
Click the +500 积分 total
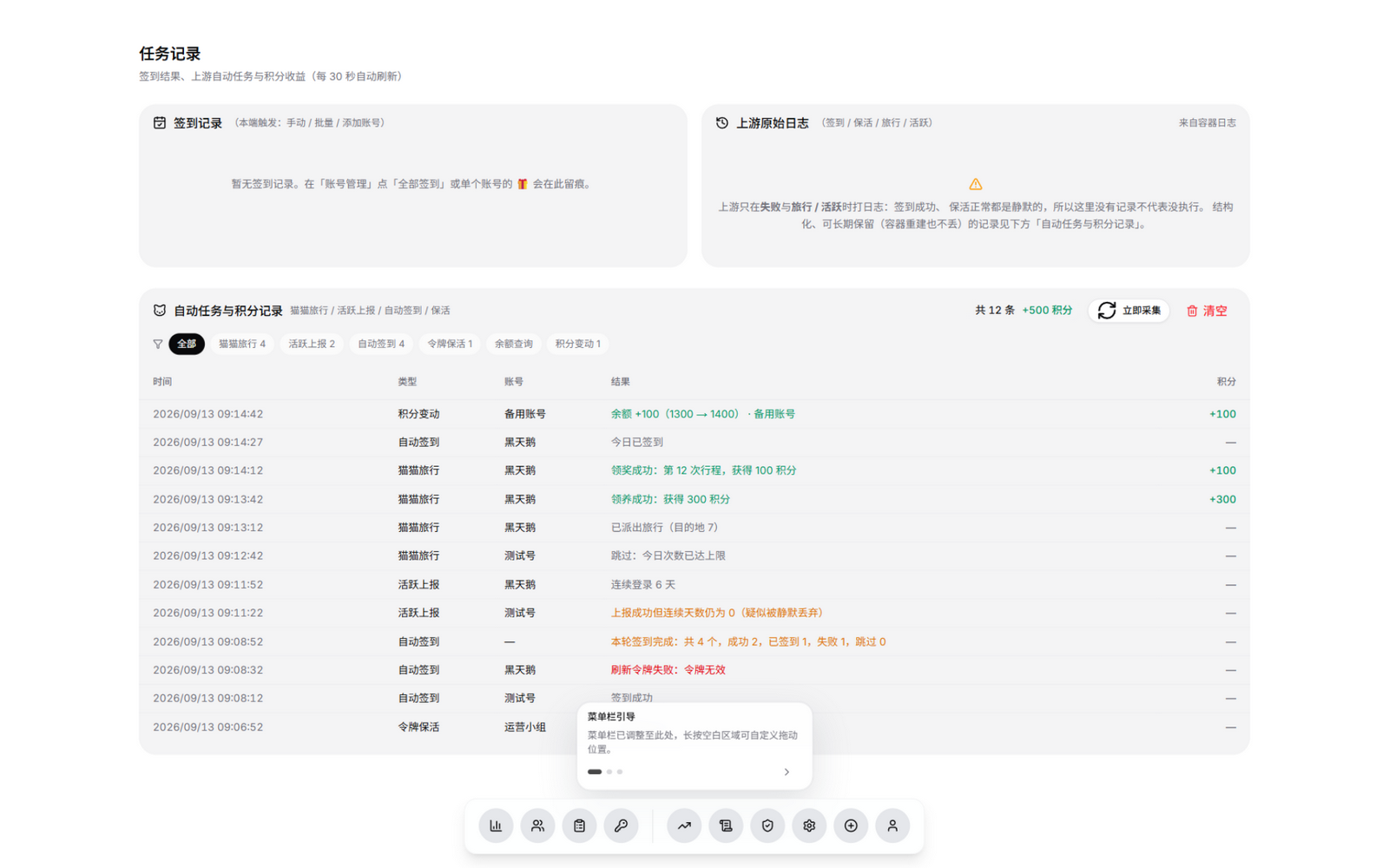(1047, 311)
